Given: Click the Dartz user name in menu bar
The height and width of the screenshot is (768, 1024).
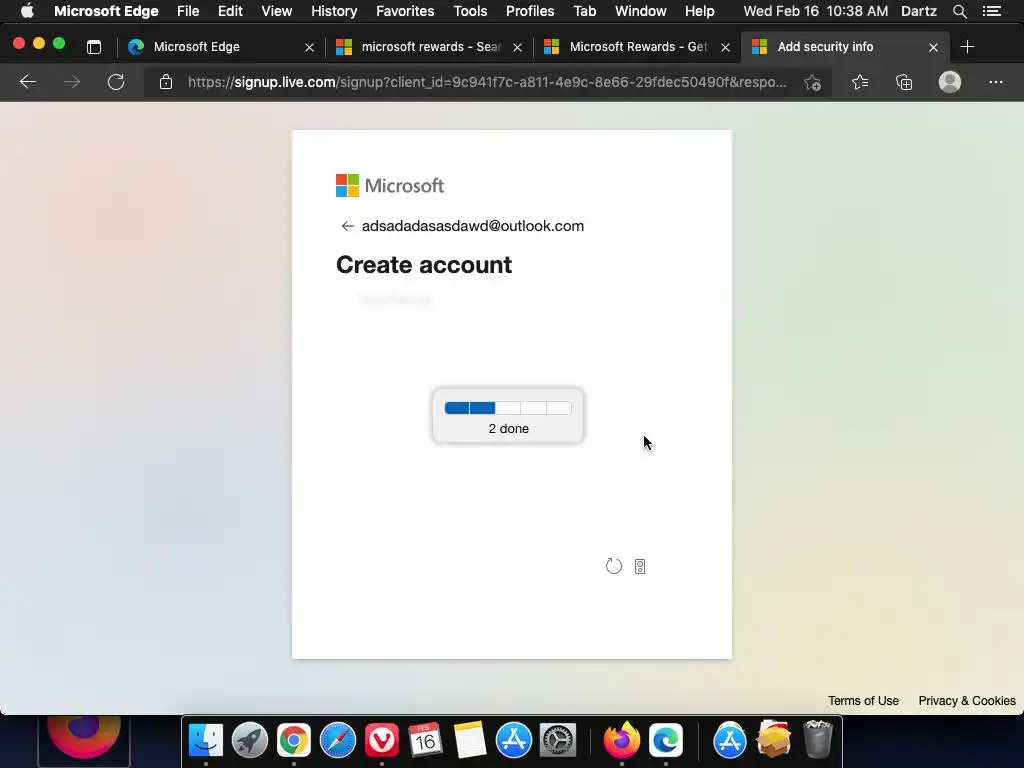Looking at the screenshot, I should click(919, 11).
